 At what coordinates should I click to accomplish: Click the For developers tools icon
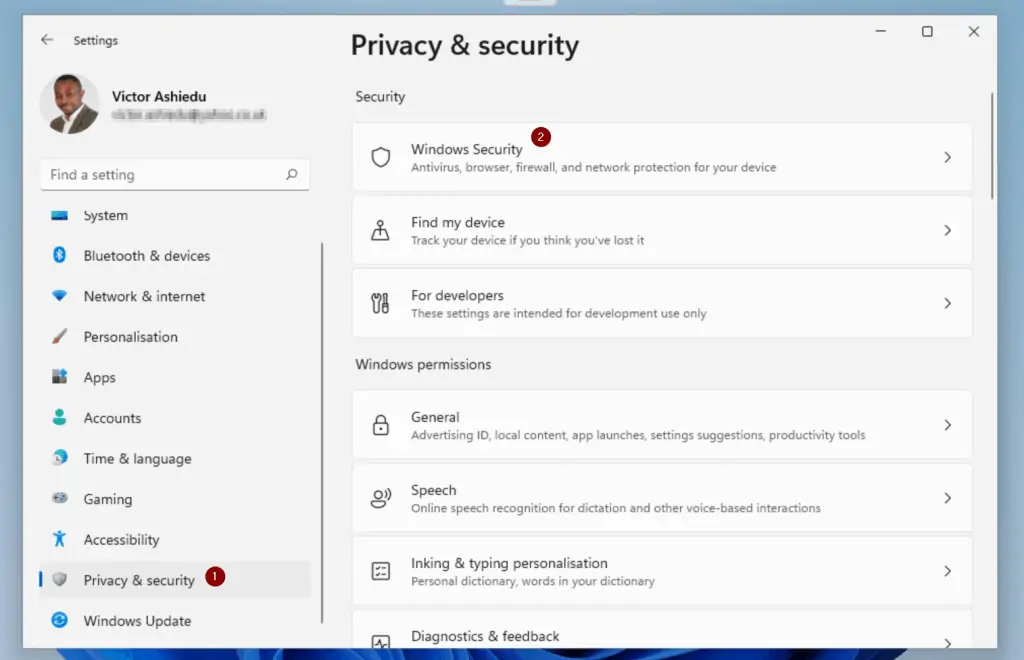[x=381, y=304]
